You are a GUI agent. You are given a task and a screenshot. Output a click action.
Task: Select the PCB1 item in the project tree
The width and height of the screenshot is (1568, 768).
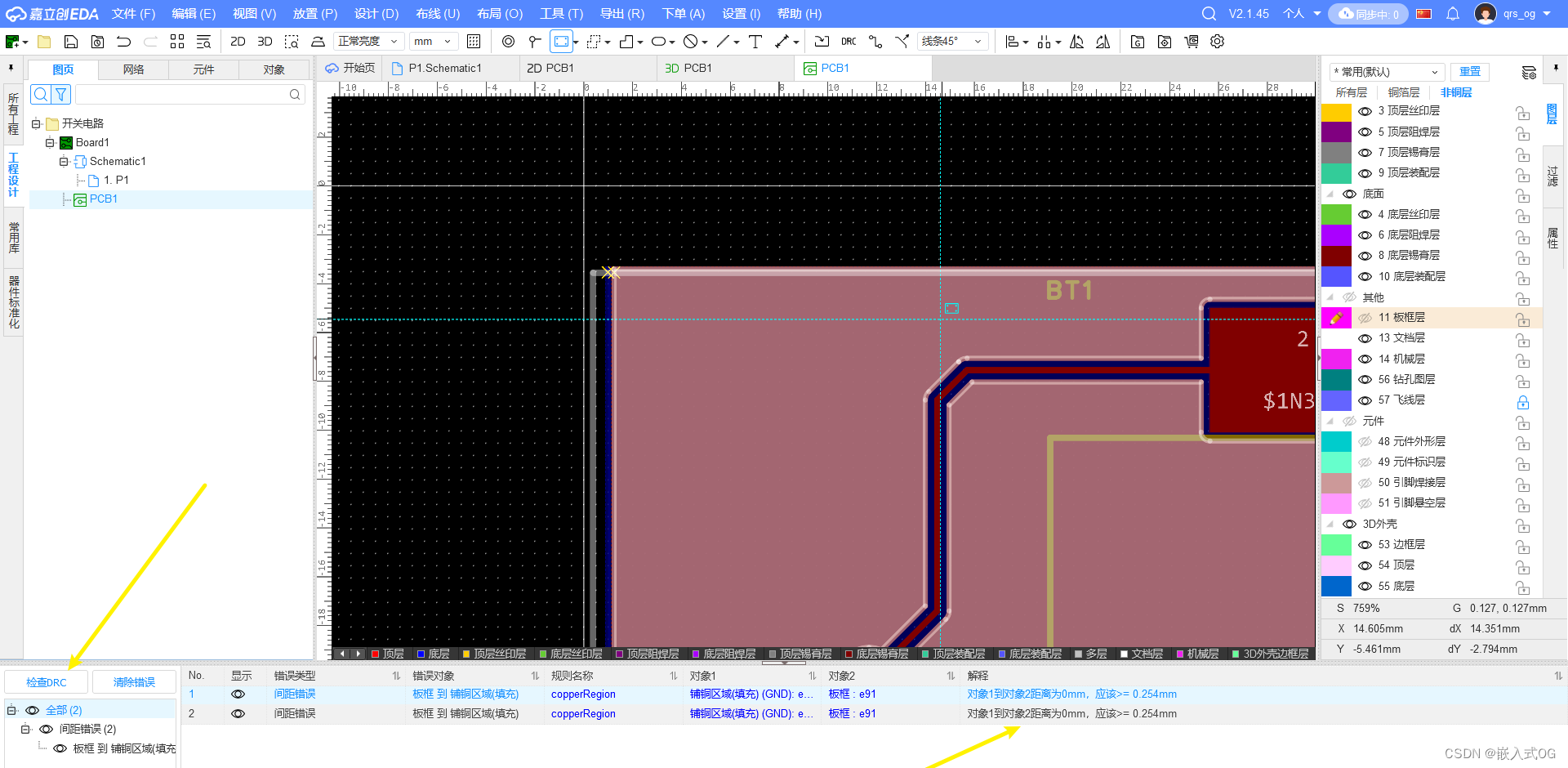click(x=104, y=199)
